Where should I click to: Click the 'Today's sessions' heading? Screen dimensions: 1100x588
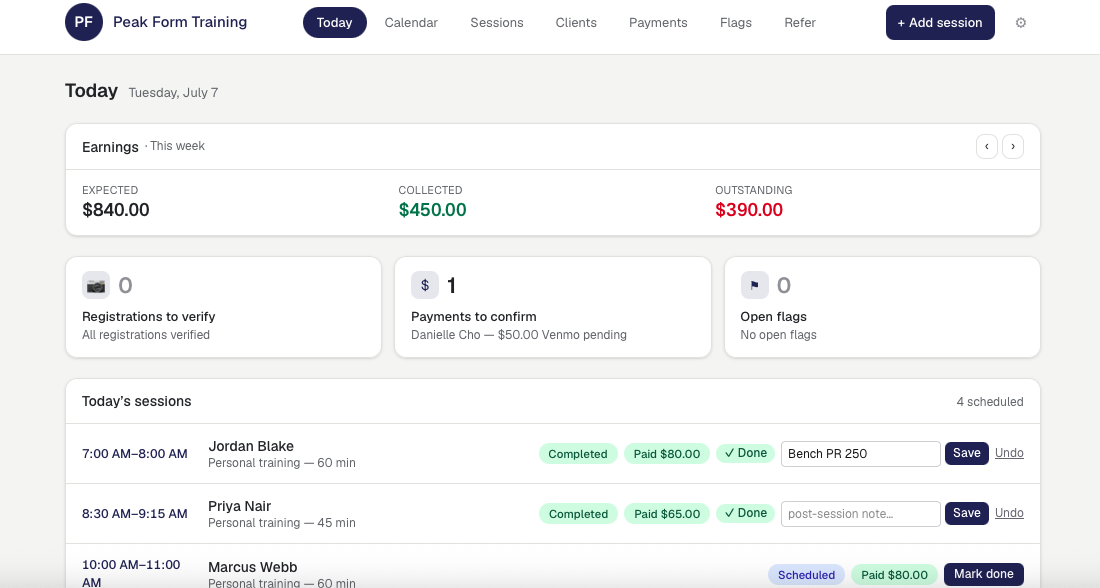point(137,401)
